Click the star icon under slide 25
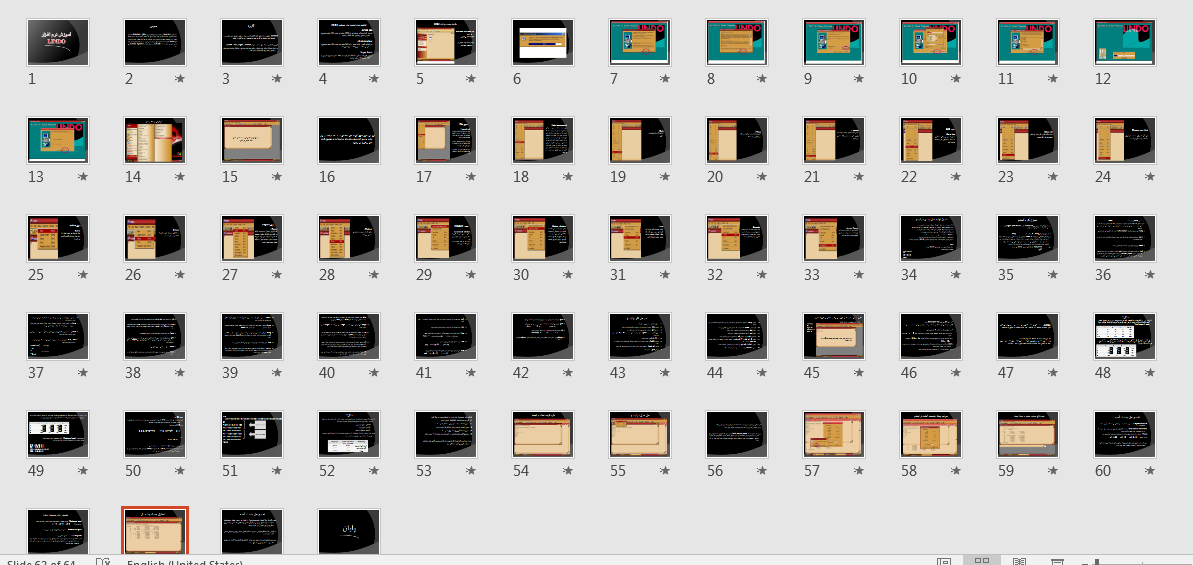The height and width of the screenshot is (565, 1193). click(83, 275)
